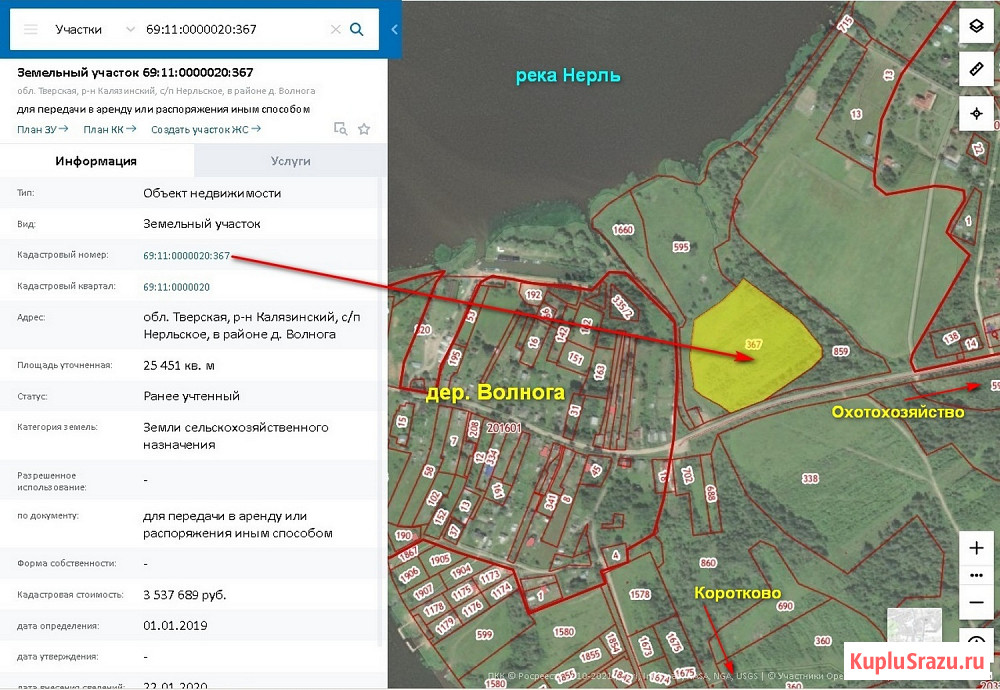Open the three-dots options between zoom buttons

(x=976, y=575)
